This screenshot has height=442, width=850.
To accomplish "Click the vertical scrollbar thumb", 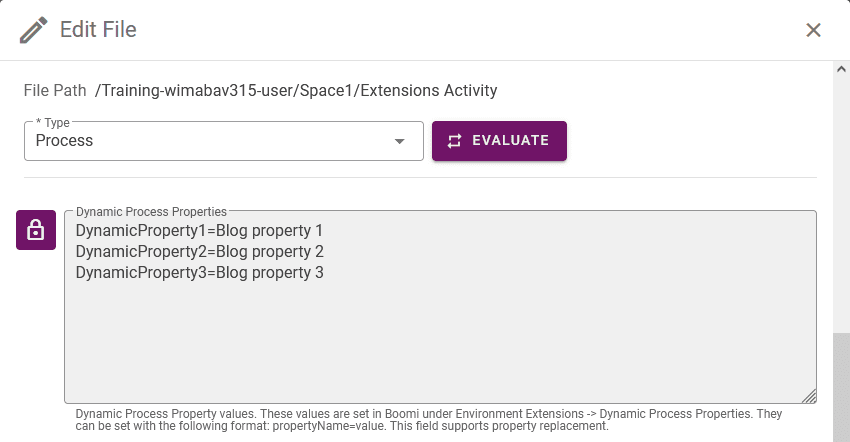I will pos(841,387).
